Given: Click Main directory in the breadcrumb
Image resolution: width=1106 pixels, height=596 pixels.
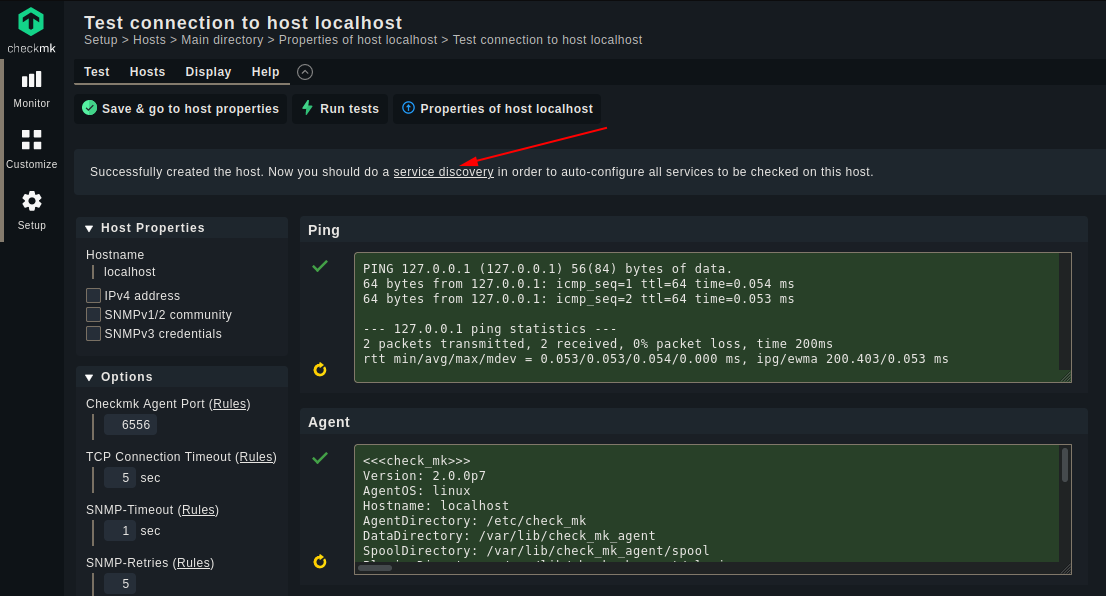Looking at the screenshot, I should (x=222, y=40).
